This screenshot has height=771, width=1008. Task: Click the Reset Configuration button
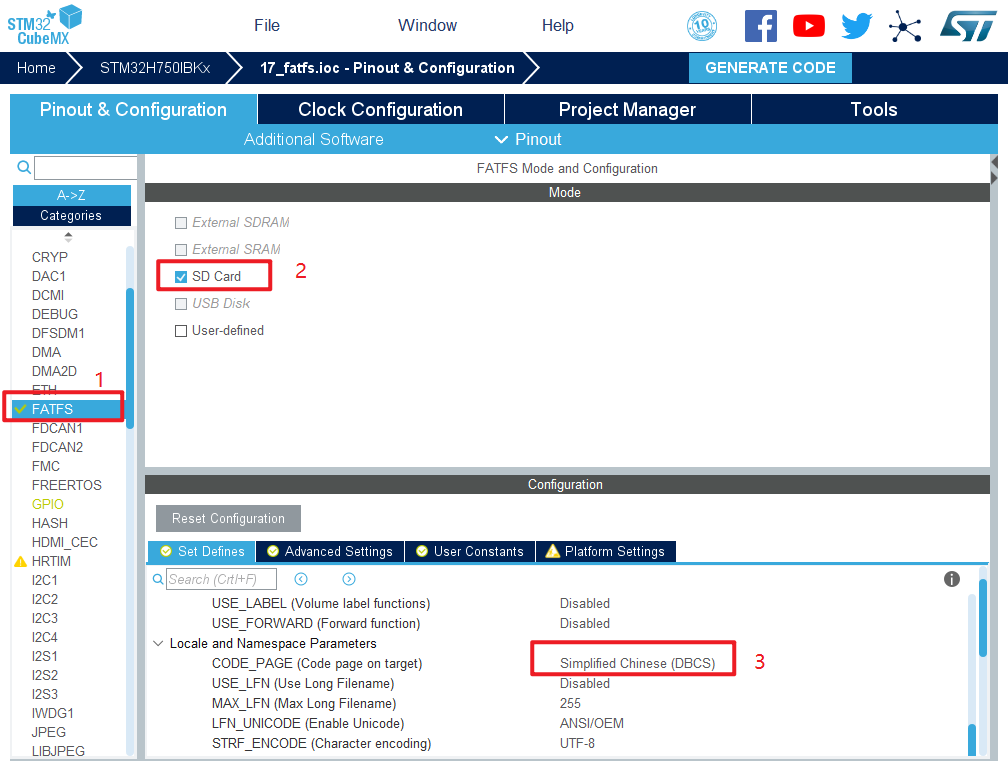[228, 519]
